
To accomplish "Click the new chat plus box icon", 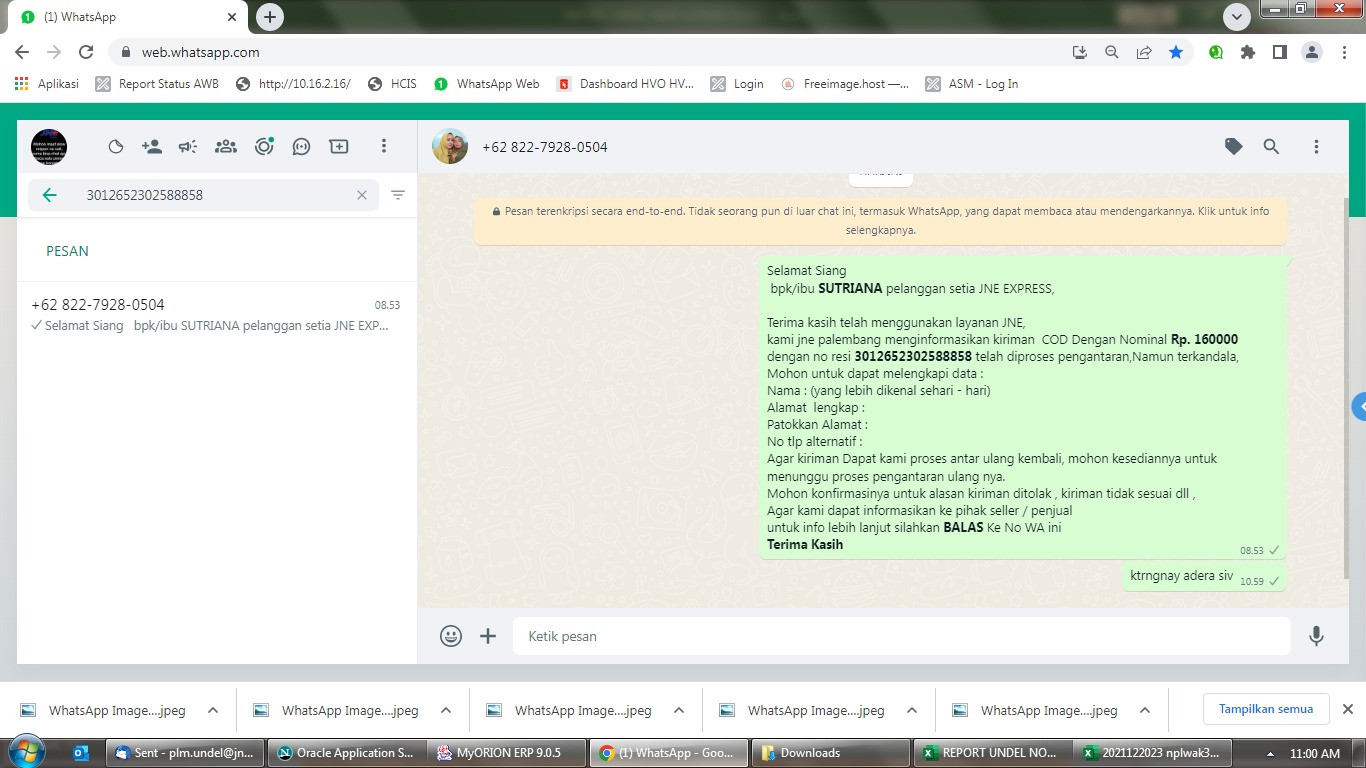I will [x=339, y=147].
